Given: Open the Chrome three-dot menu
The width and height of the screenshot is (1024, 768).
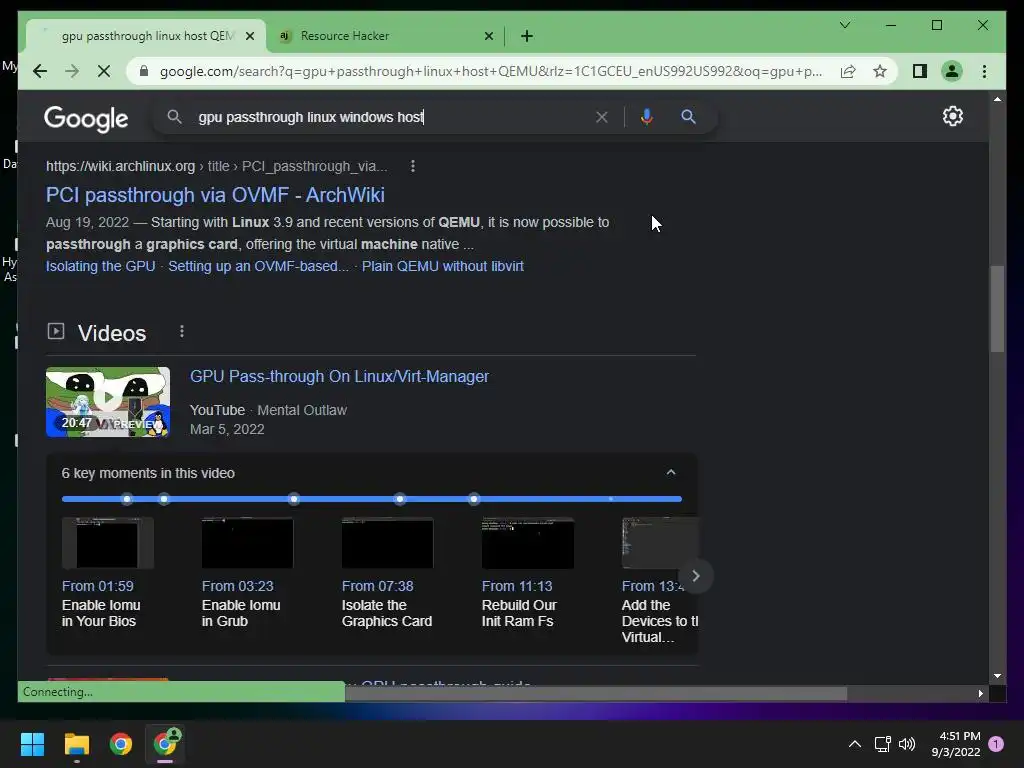Looking at the screenshot, I should tap(984, 71).
